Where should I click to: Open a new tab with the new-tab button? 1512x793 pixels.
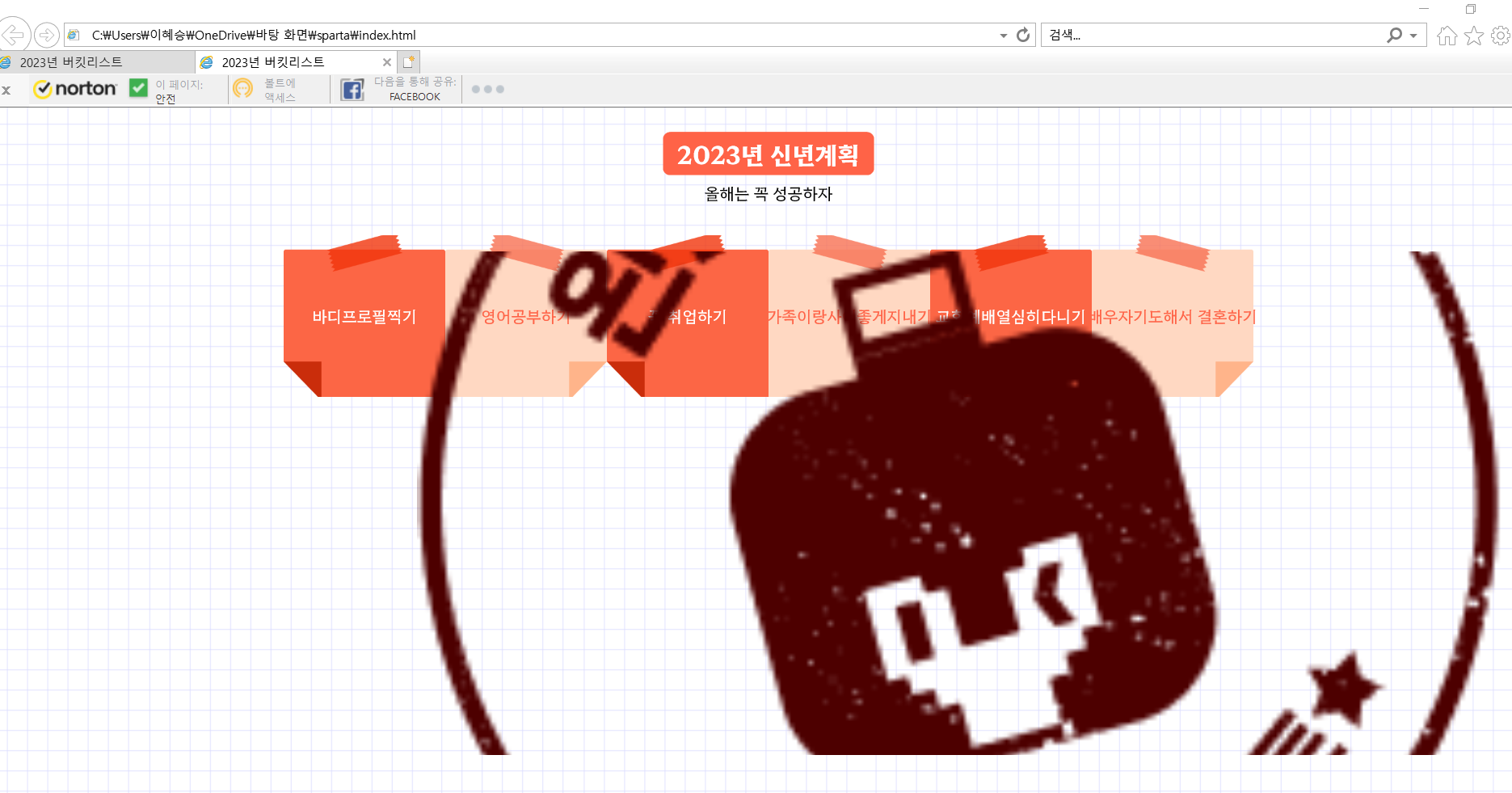coord(409,62)
